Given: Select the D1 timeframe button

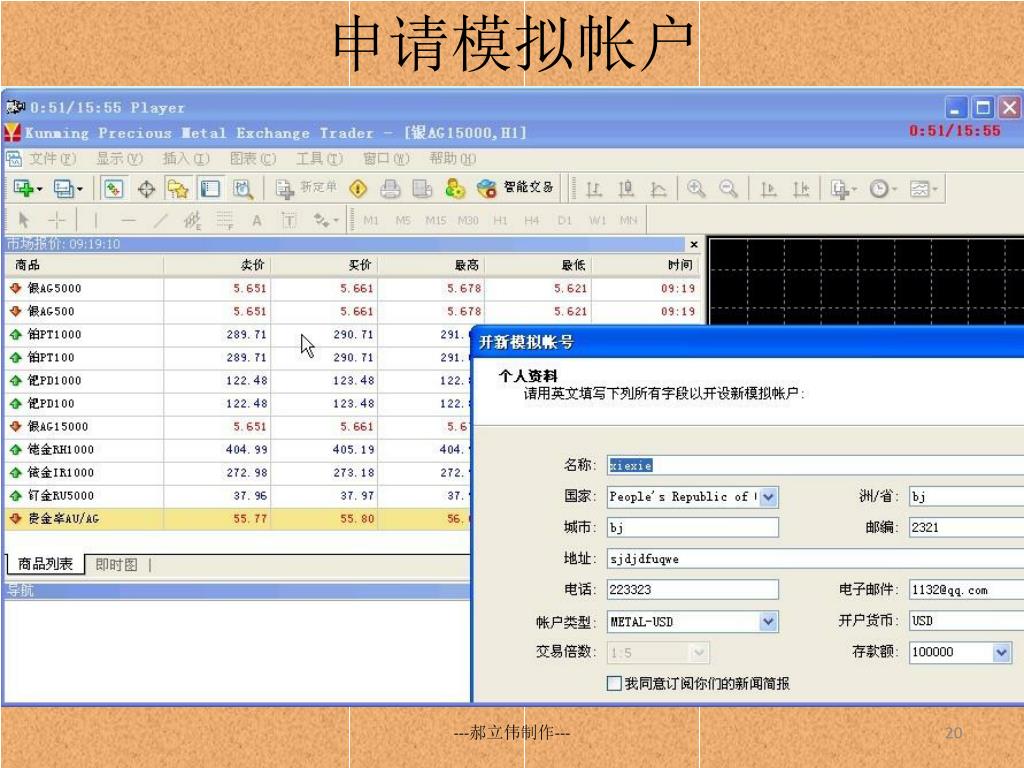Looking at the screenshot, I should (x=565, y=220).
